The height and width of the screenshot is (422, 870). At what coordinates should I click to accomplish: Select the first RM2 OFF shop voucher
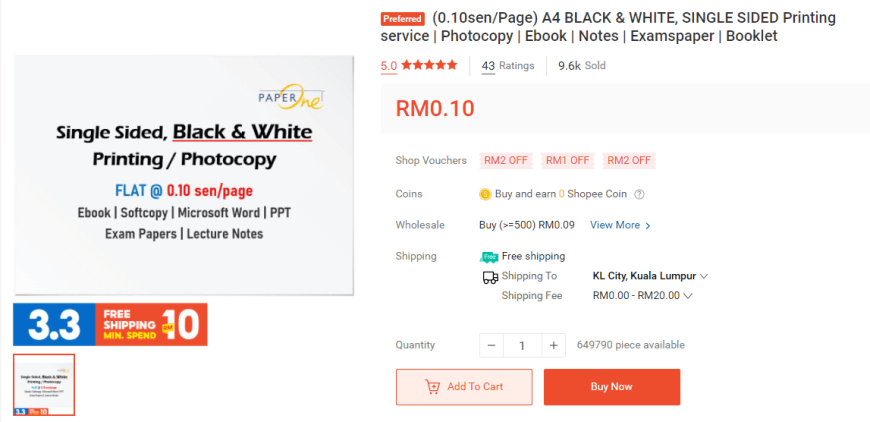point(505,160)
